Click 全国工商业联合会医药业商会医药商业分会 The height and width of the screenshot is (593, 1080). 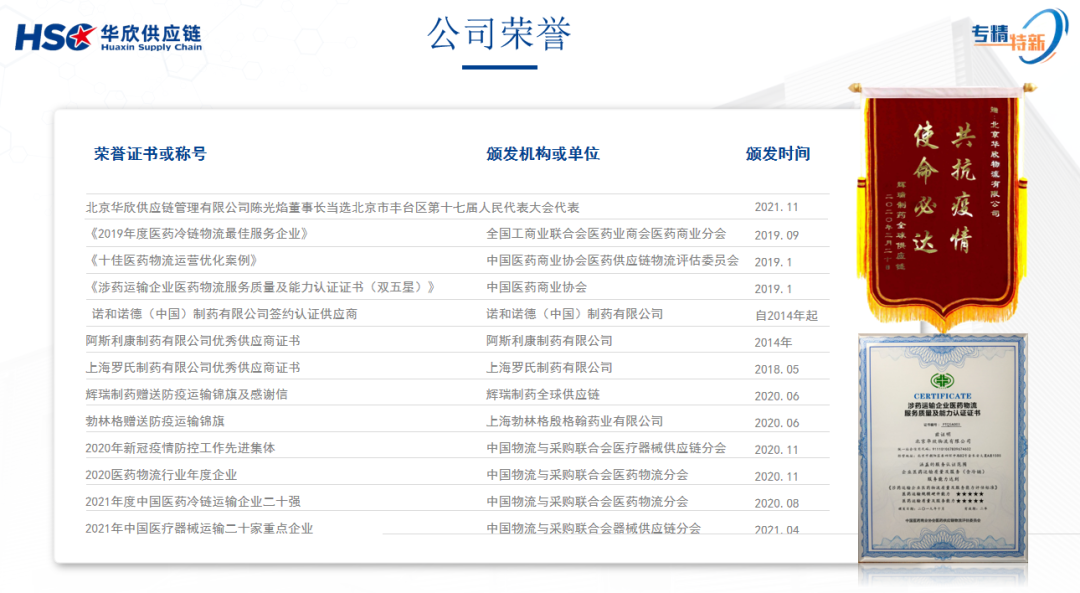606,234
